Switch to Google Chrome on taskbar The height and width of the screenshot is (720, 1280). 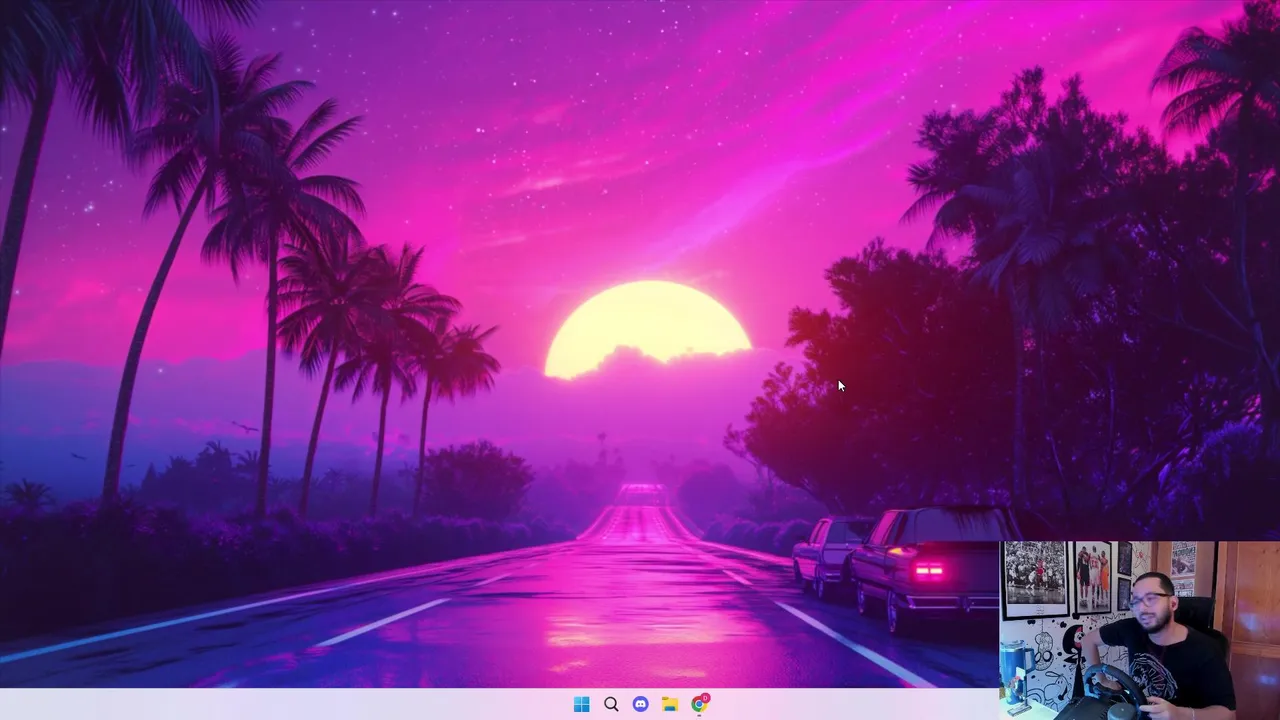tap(700, 703)
